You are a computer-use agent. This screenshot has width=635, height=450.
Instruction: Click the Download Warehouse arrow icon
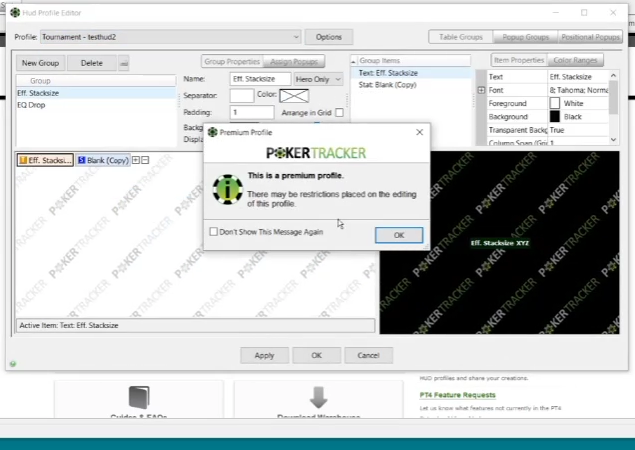[319, 397]
